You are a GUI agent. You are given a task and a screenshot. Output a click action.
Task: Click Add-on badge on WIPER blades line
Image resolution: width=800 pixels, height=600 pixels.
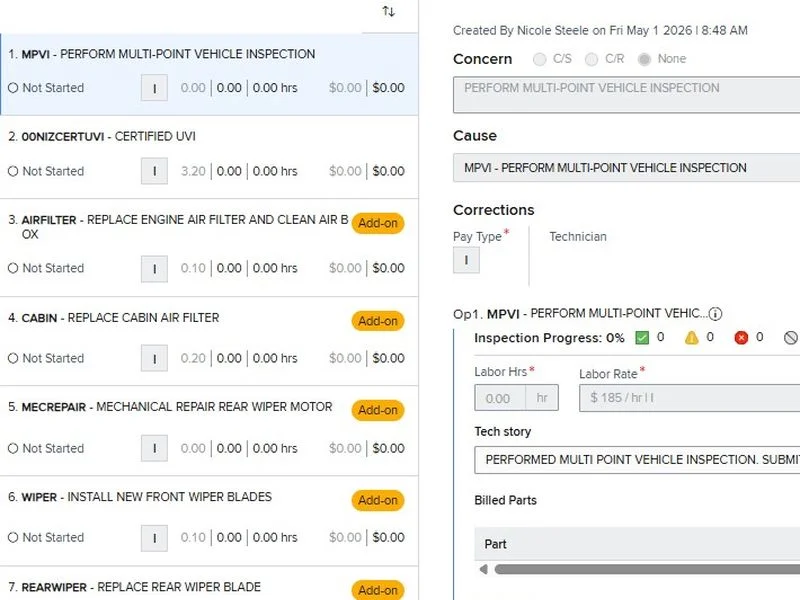378,501
